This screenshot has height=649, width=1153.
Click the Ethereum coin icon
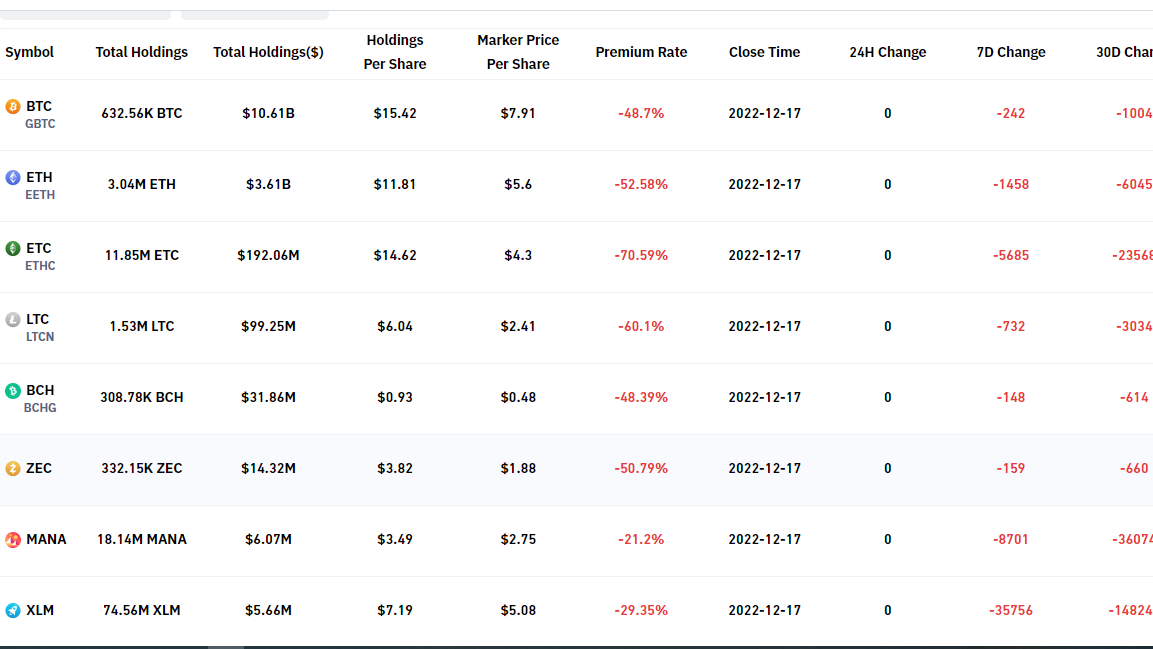[13, 178]
